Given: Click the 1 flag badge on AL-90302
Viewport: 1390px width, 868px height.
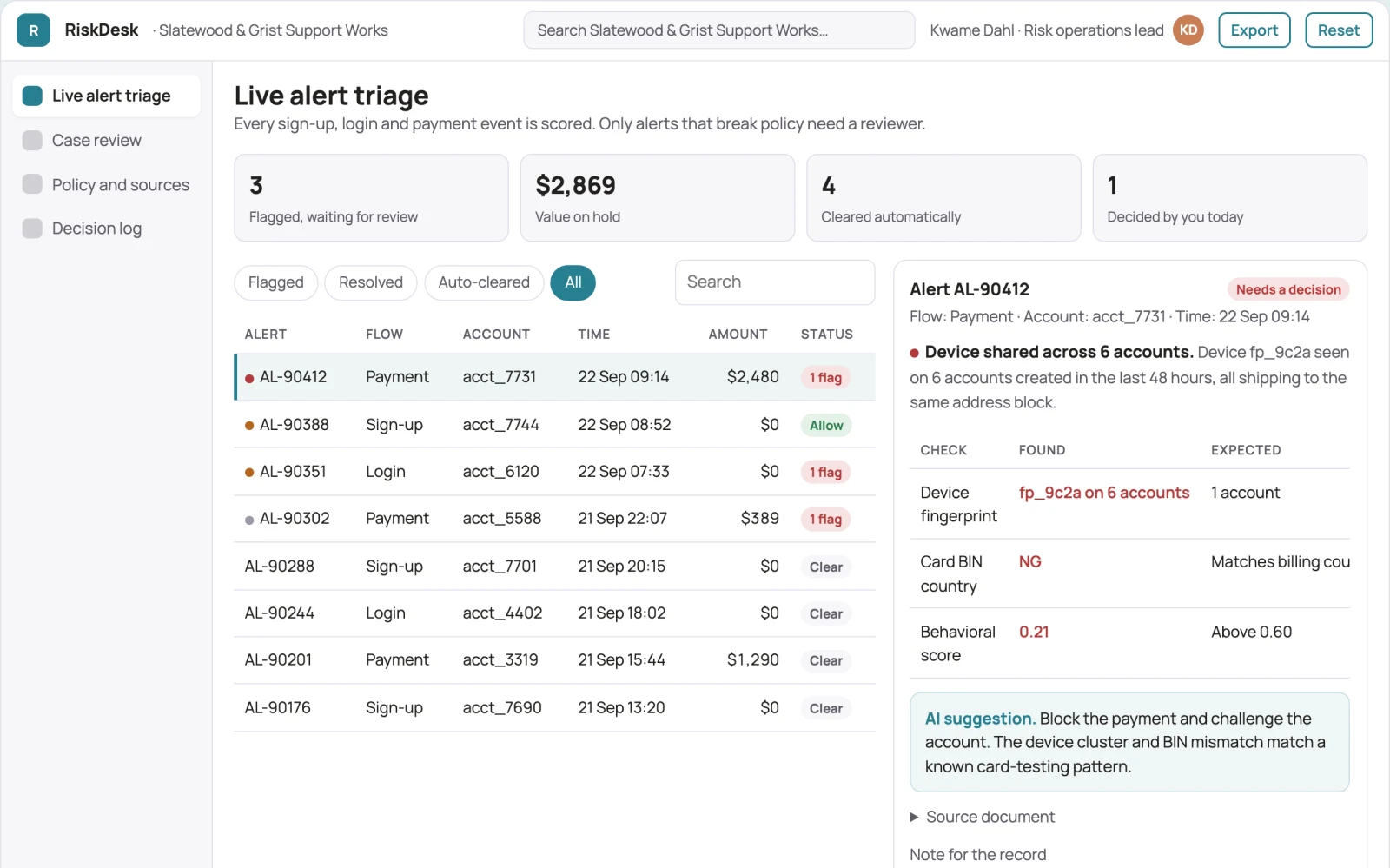Looking at the screenshot, I should [x=825, y=520].
